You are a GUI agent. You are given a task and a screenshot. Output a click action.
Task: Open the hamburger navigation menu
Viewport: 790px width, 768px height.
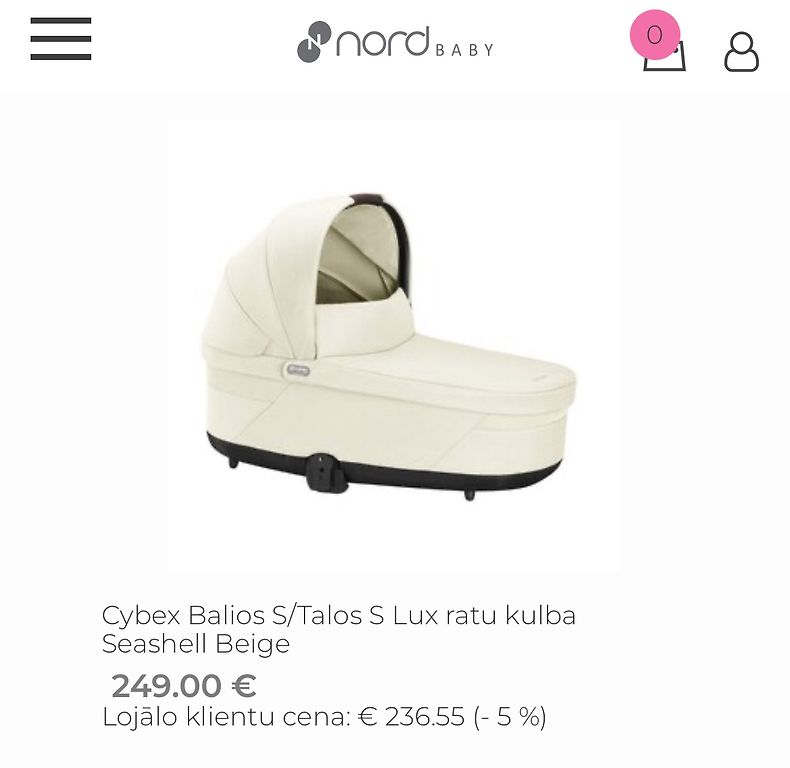coord(60,39)
